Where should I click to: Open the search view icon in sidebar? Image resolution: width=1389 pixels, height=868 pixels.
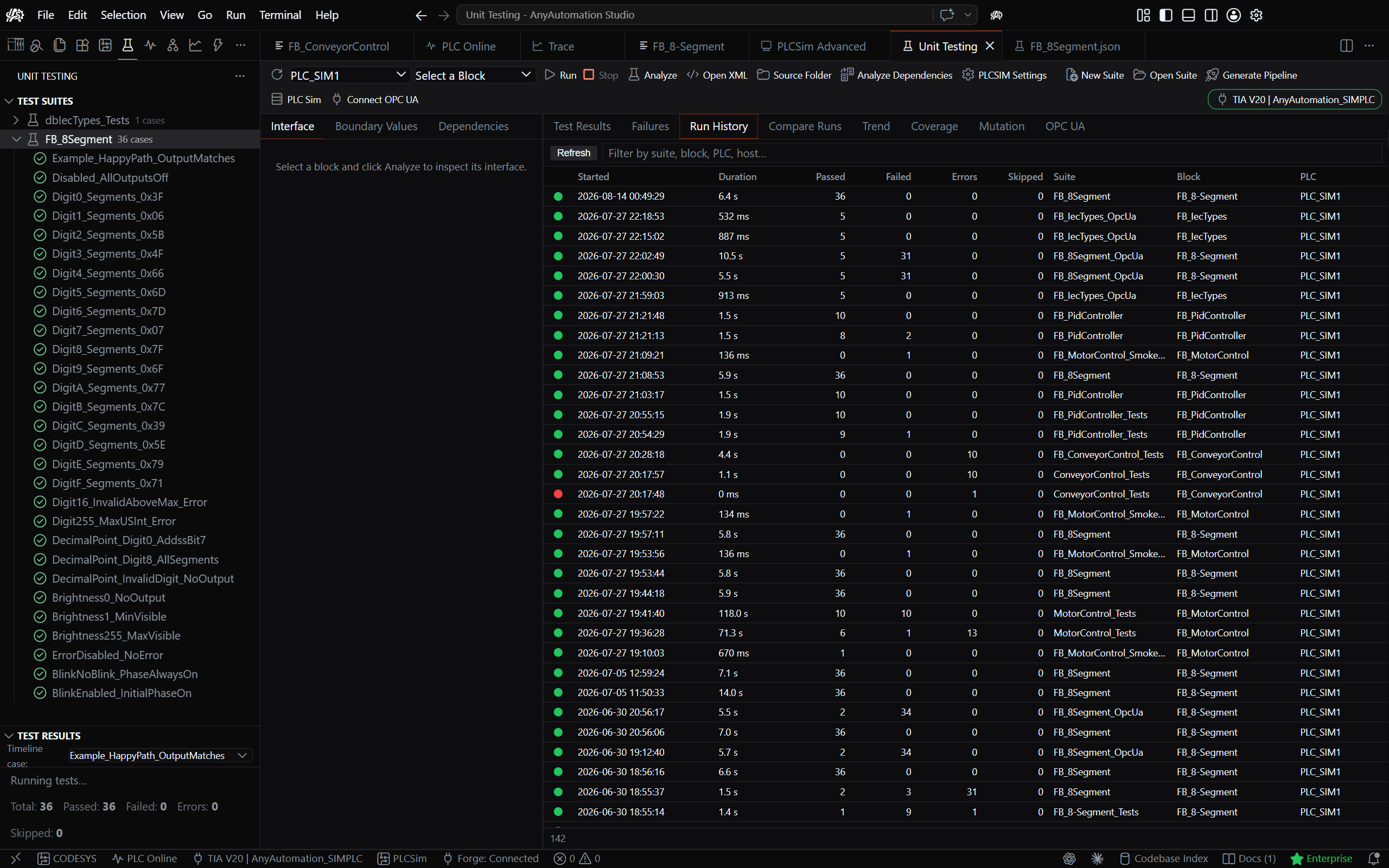[x=37, y=46]
